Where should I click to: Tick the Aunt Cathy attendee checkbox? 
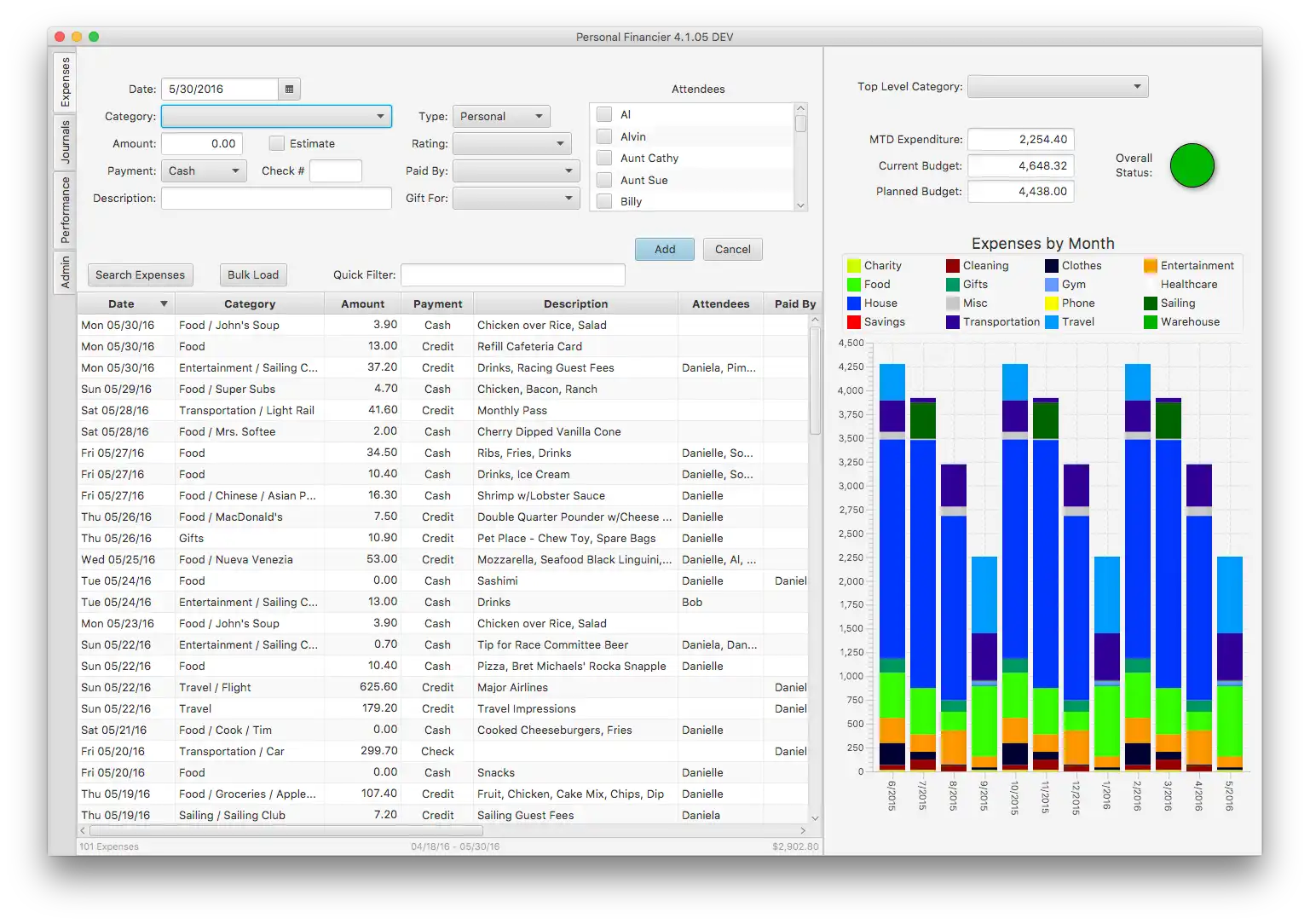604,158
